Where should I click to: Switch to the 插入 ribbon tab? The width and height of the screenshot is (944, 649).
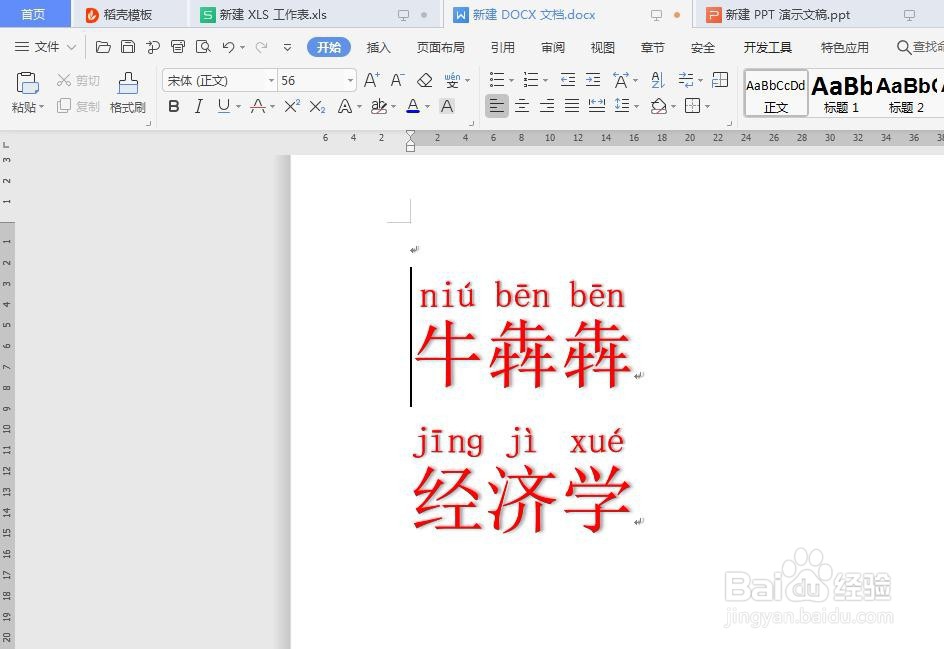coord(378,46)
